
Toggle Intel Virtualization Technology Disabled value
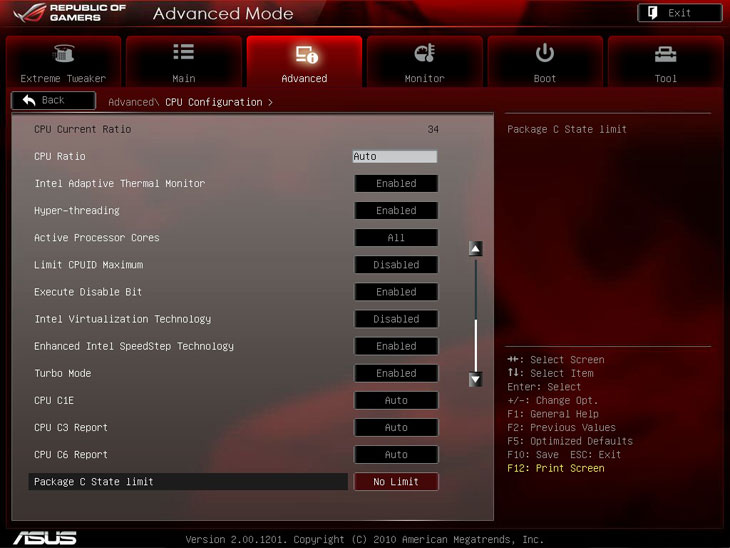coord(396,319)
